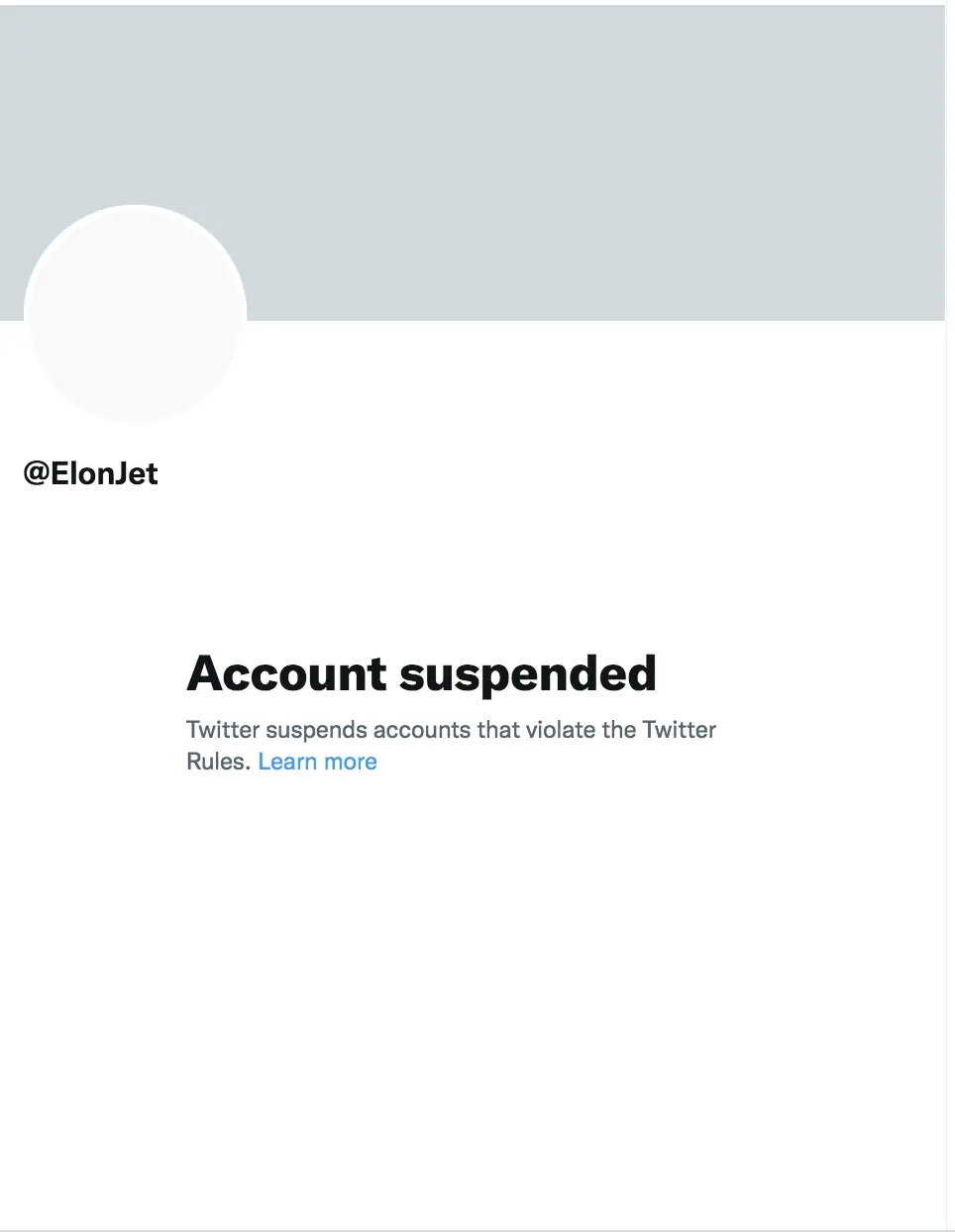955x1232 pixels.
Task: Click the Twitter word ending the first line
Action: [679, 730]
